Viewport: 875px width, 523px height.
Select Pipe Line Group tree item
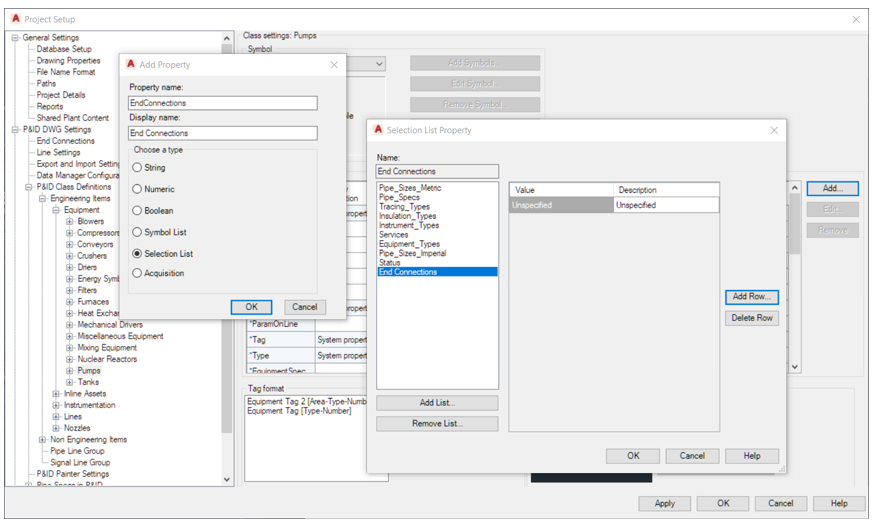pos(78,451)
